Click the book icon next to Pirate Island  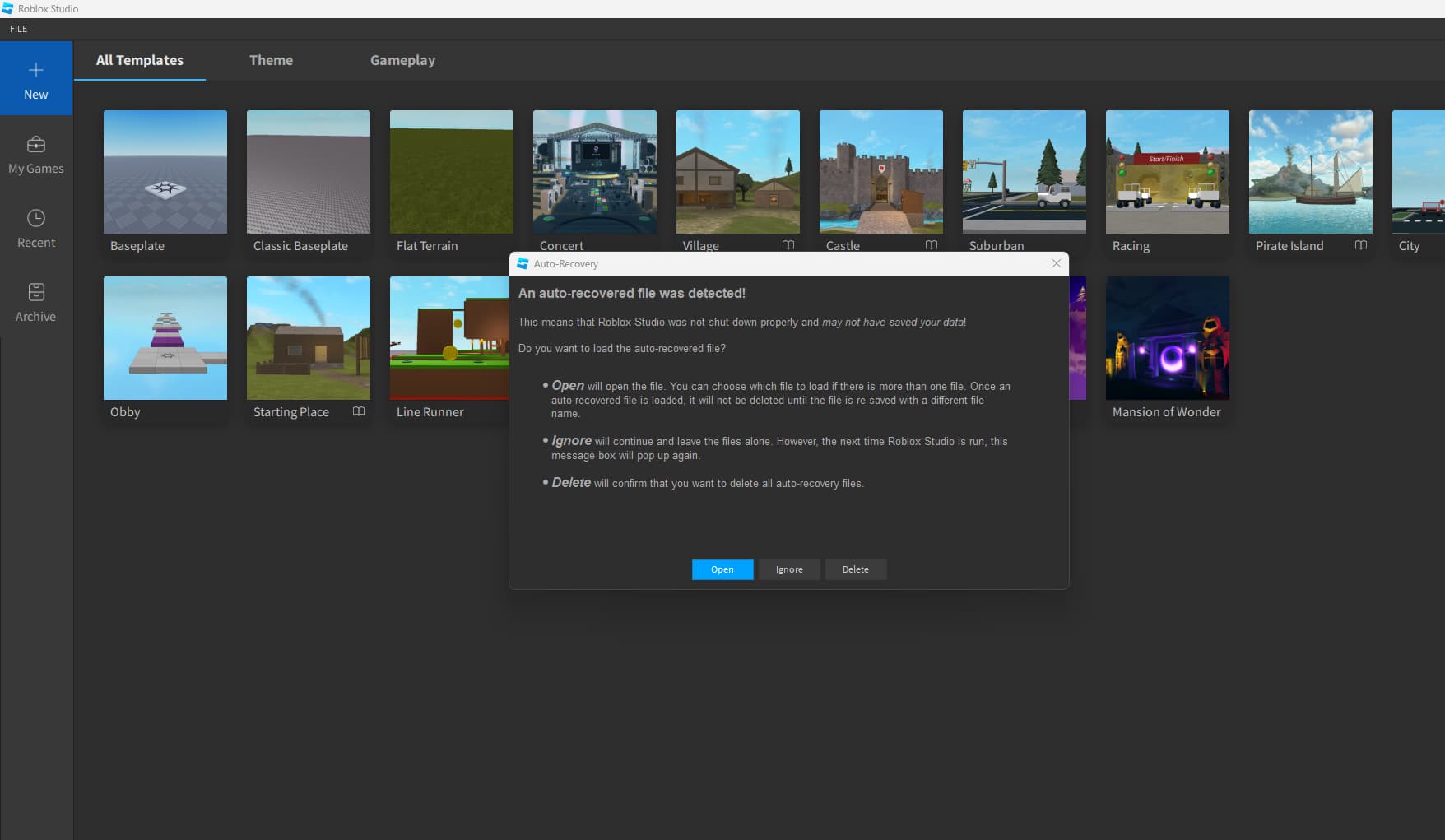tap(1360, 245)
